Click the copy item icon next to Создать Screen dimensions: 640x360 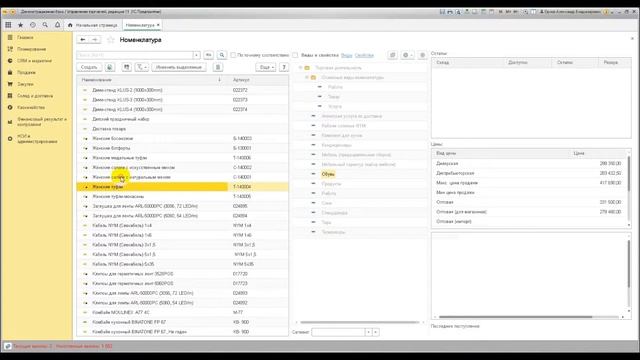110,67
